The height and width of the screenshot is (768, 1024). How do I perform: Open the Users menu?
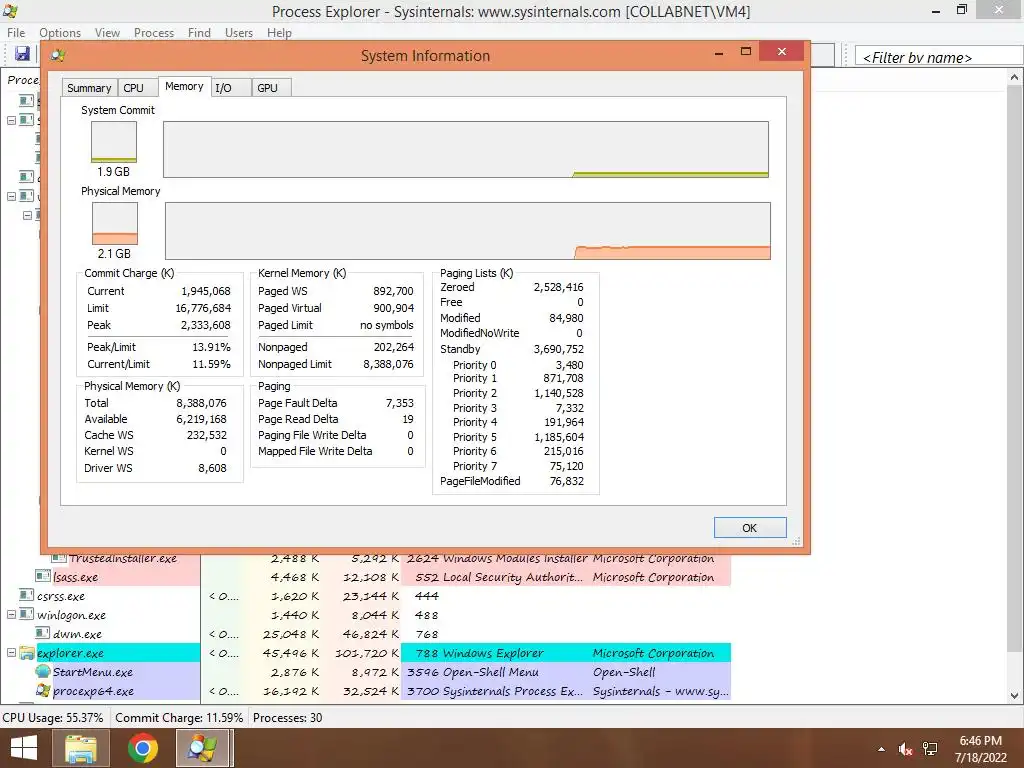pos(239,33)
